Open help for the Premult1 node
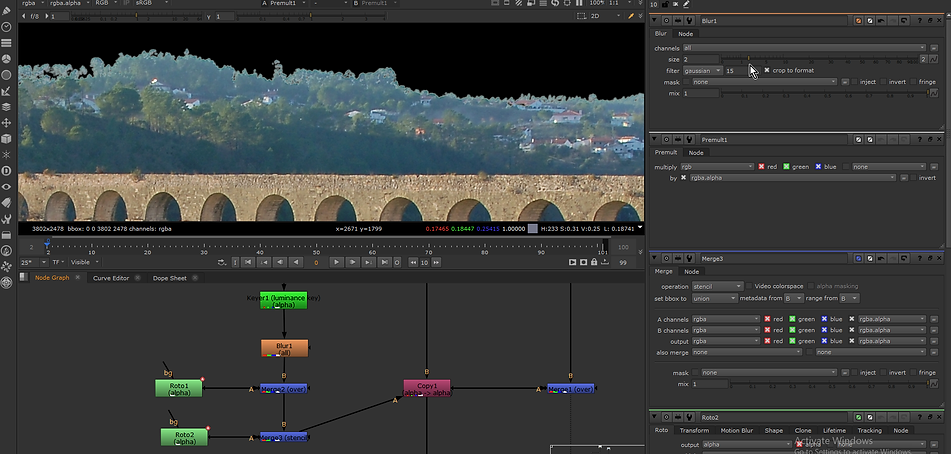Viewport: 951px width, 454px height. tap(919, 139)
